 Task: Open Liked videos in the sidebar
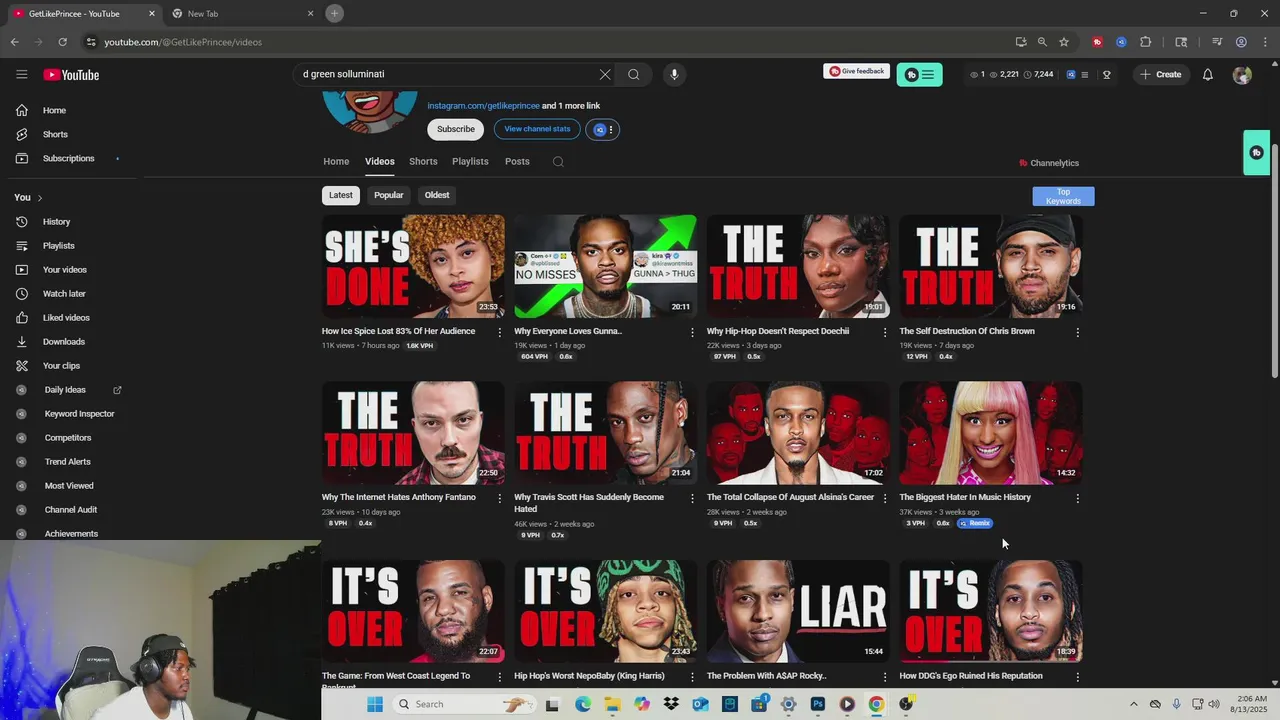(68, 317)
